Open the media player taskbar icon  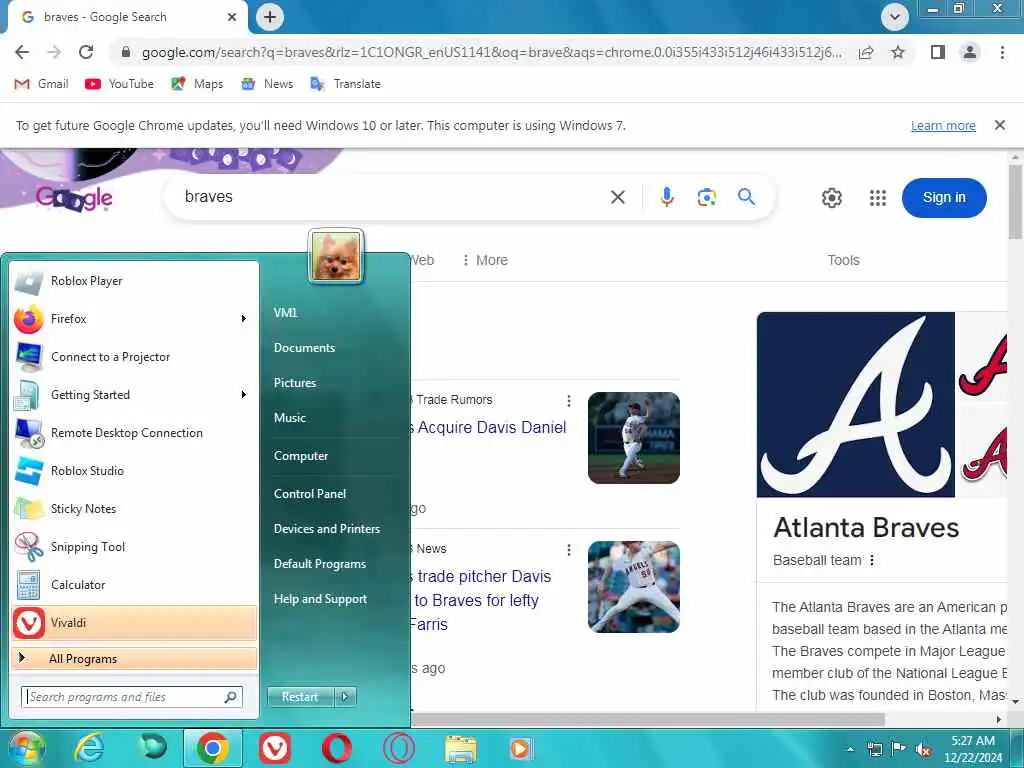tap(521, 748)
